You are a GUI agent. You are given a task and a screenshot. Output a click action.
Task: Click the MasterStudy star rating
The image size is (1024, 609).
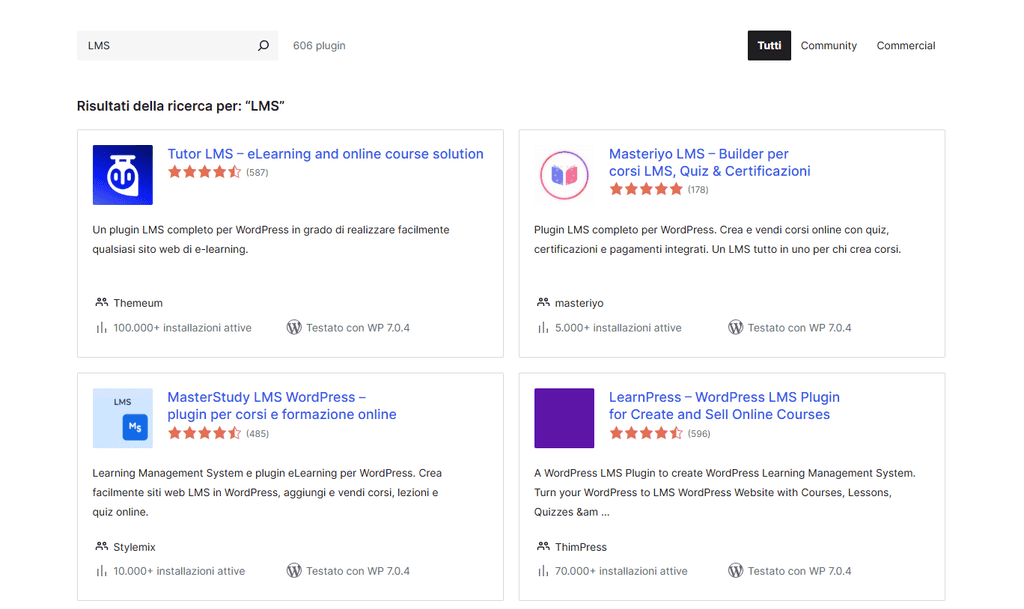coord(204,433)
